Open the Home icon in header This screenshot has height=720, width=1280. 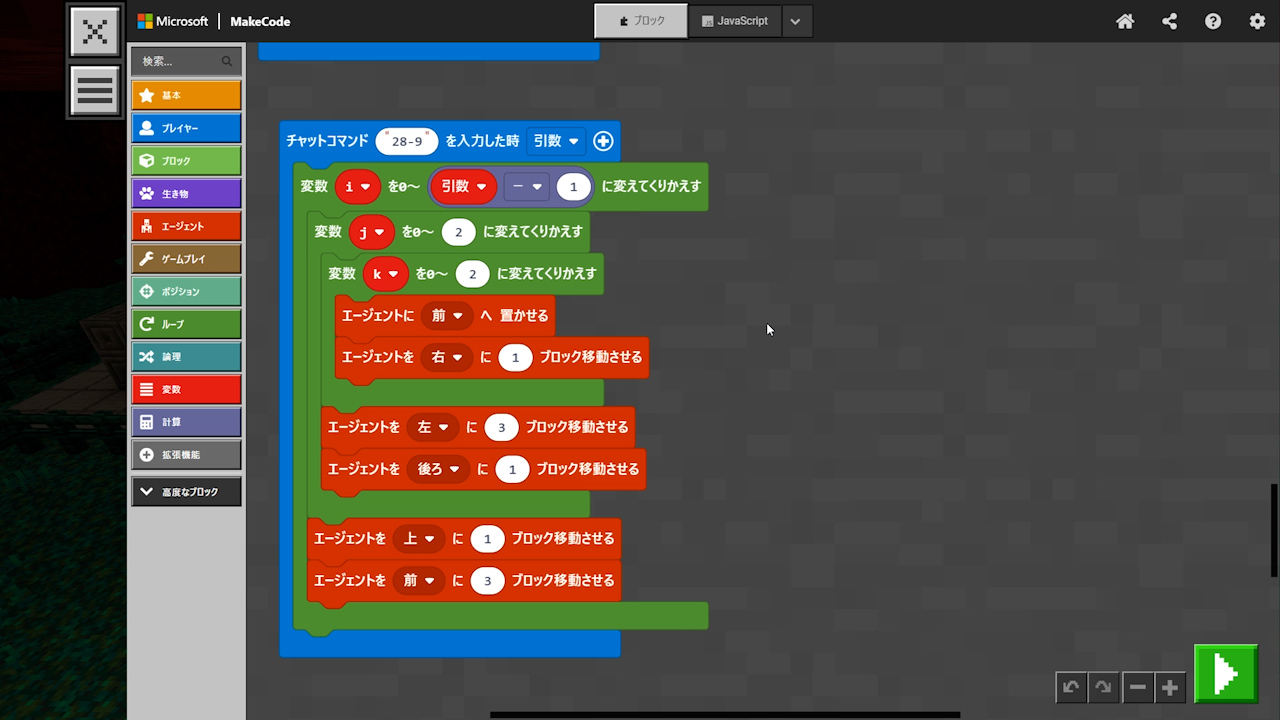[1125, 21]
